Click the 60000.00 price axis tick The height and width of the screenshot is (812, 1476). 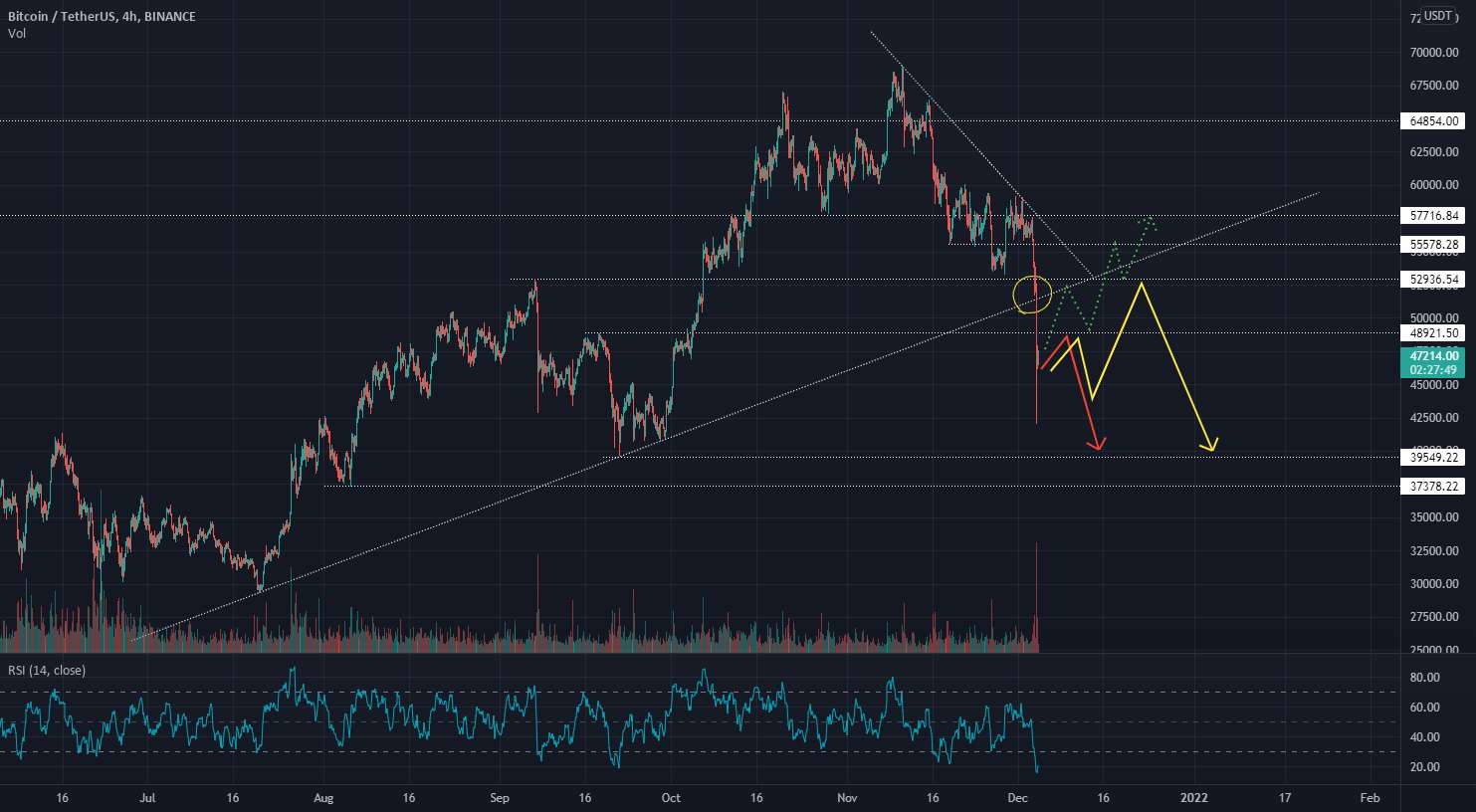[x=1434, y=185]
